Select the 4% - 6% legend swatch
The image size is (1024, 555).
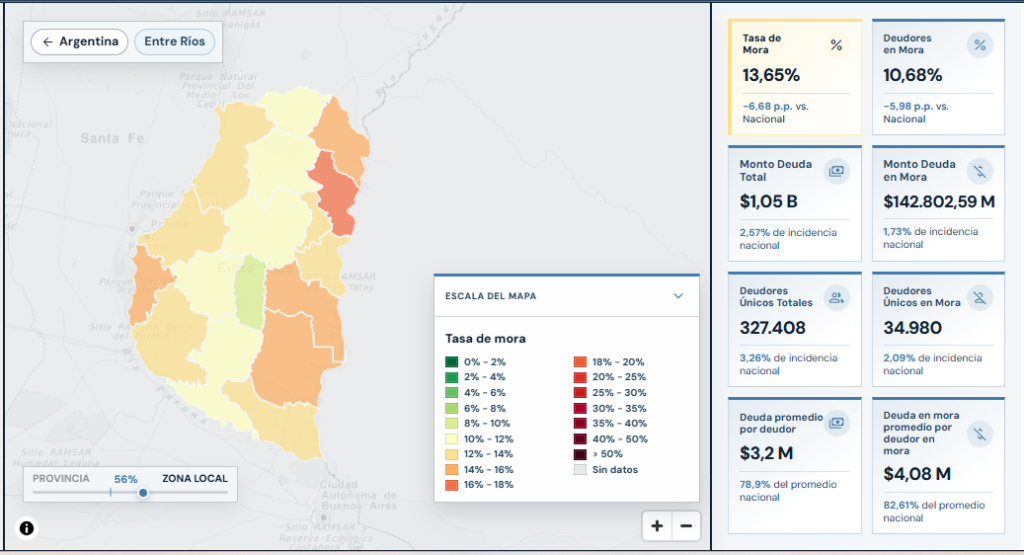(451, 392)
